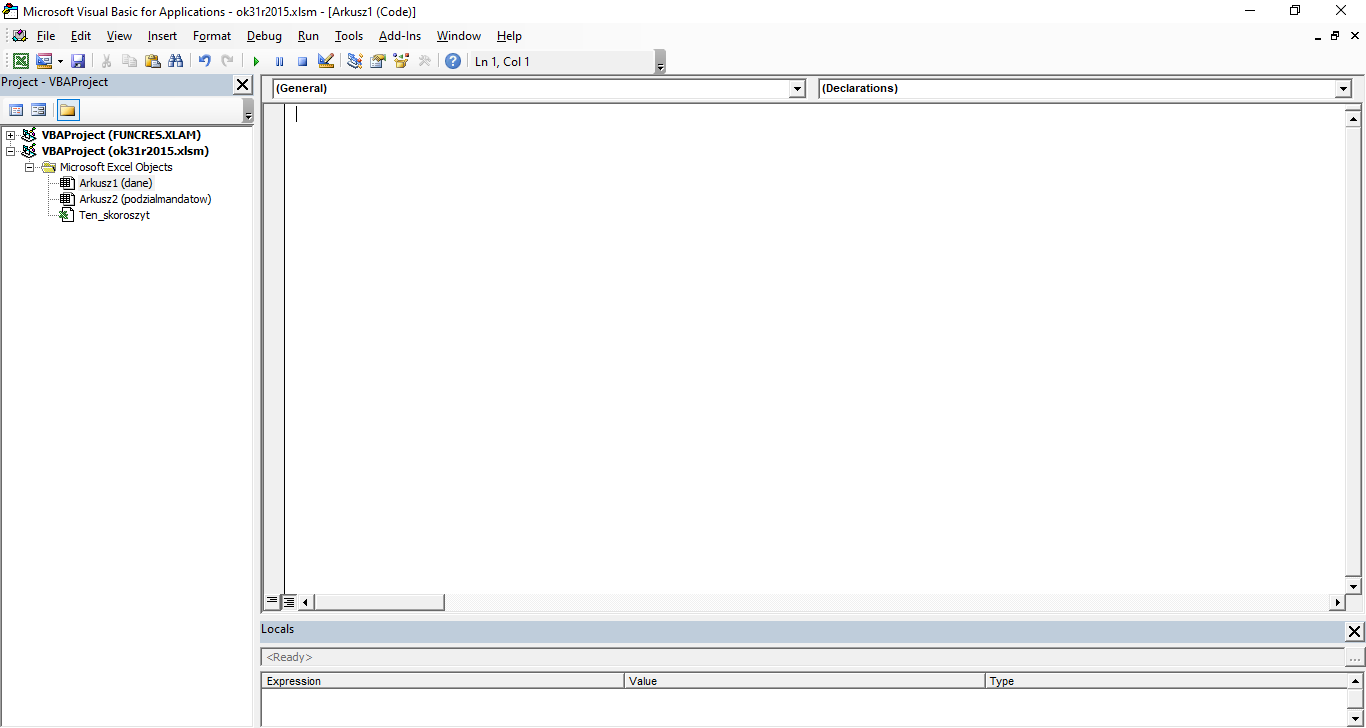Open the Project Explorer from the toolbar
Screen dimensions: 1366x728
[x=354, y=61]
